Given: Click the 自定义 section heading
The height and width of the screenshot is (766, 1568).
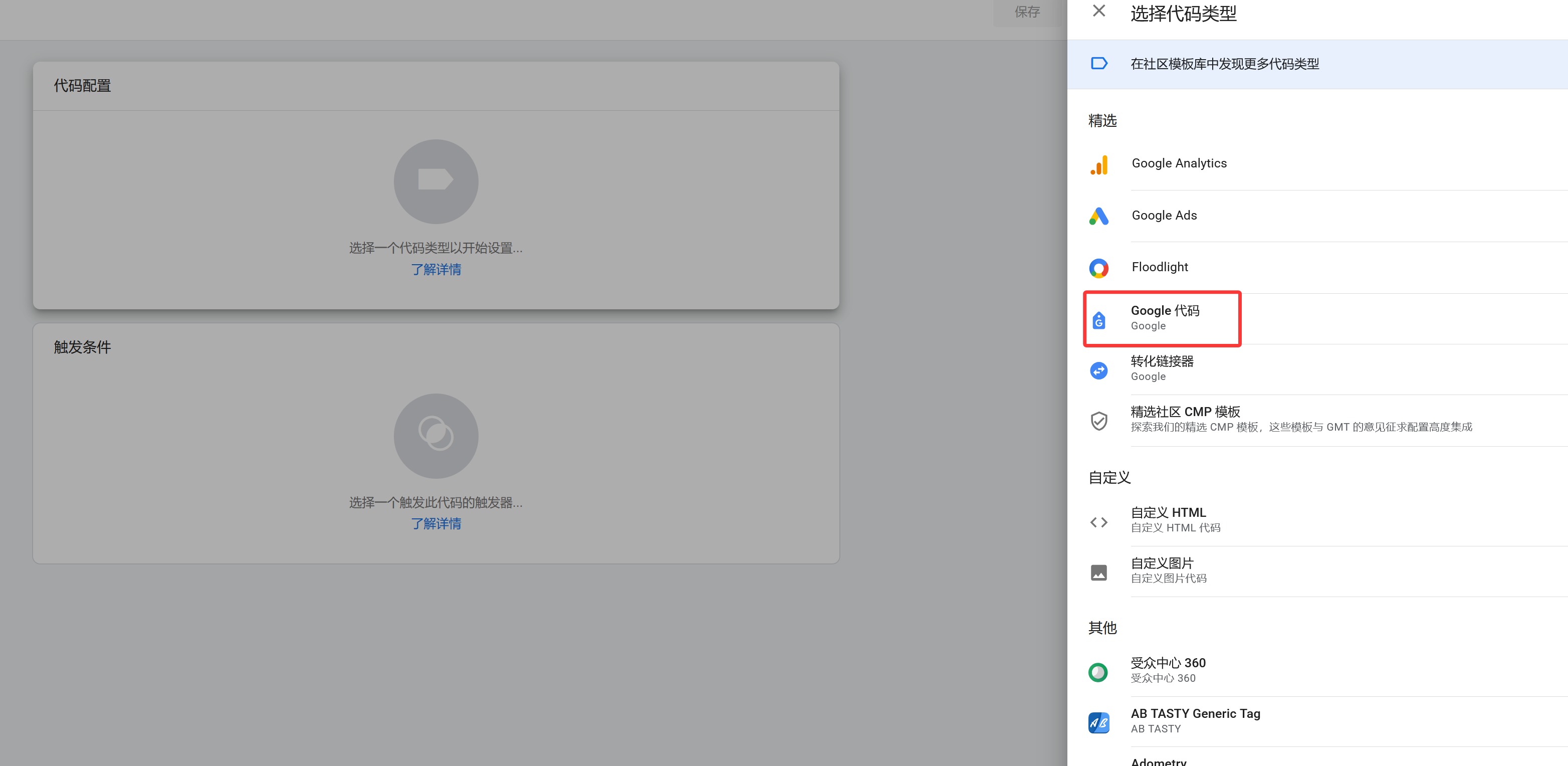Looking at the screenshot, I should (x=1109, y=478).
